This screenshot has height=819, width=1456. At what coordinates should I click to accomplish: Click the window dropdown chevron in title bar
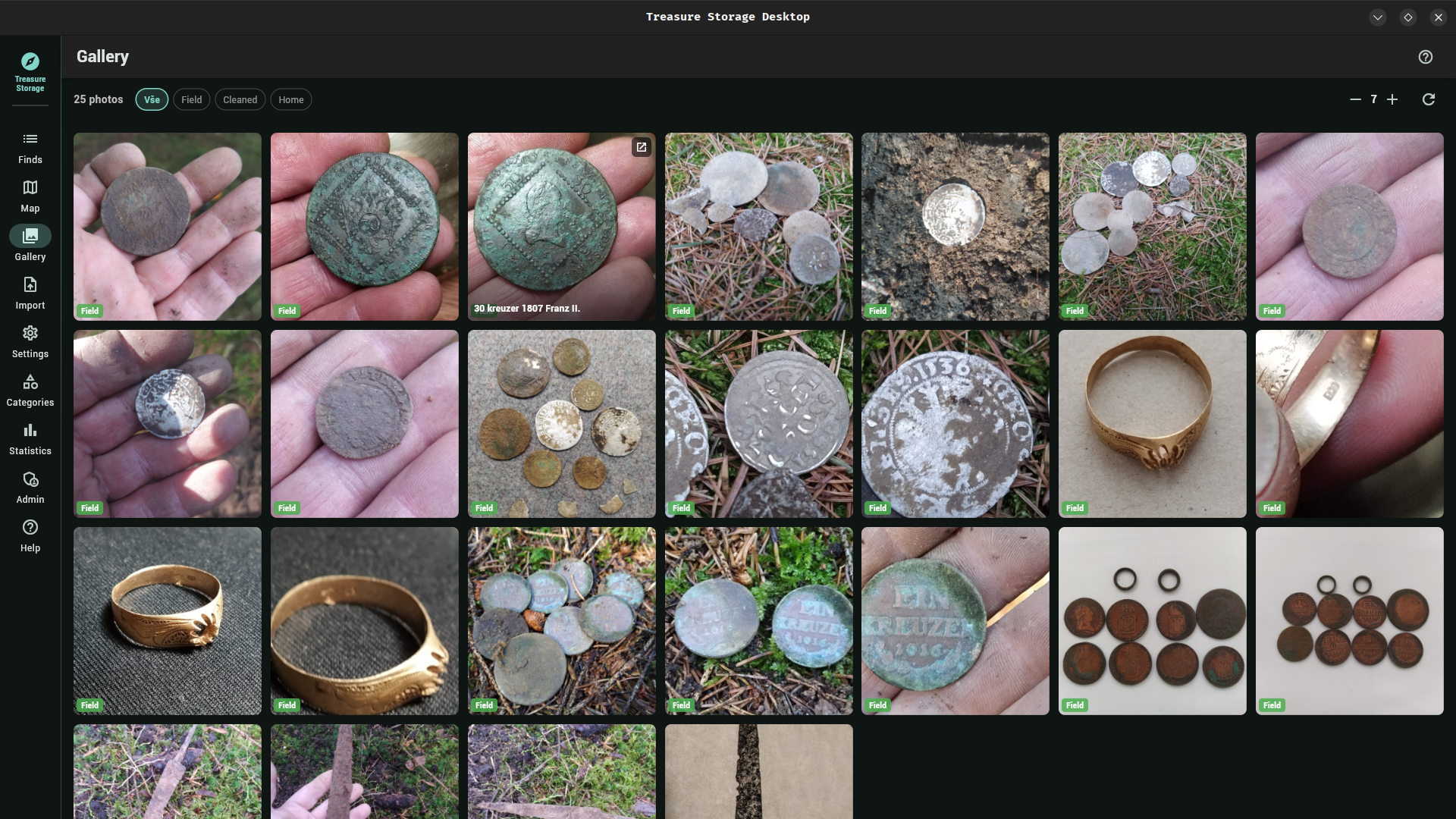pyautogui.click(x=1377, y=17)
